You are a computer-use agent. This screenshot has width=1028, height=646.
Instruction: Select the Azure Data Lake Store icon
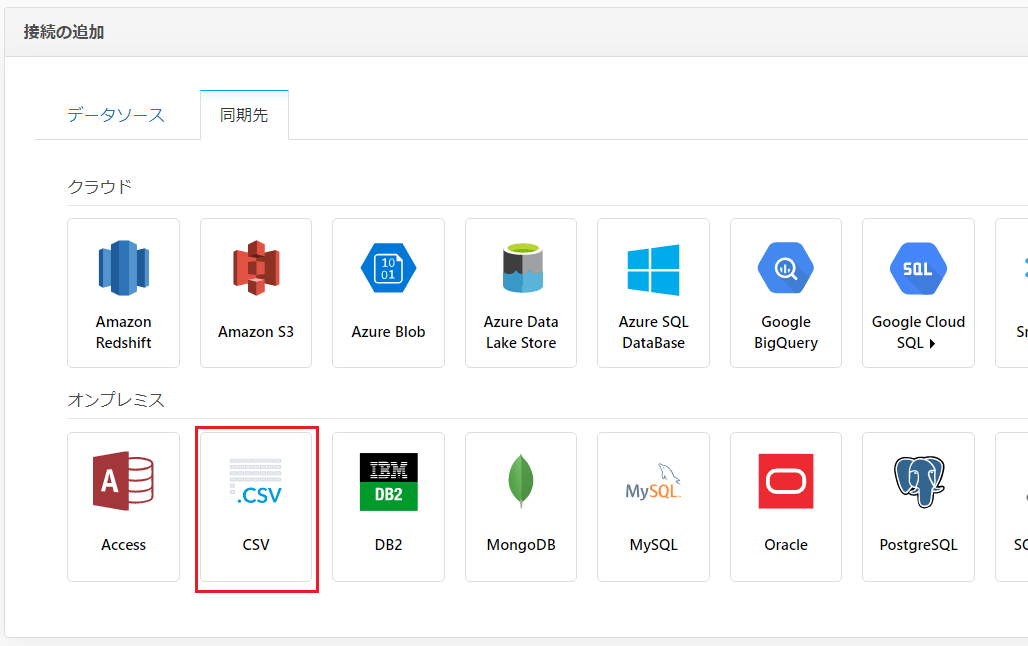(523, 268)
